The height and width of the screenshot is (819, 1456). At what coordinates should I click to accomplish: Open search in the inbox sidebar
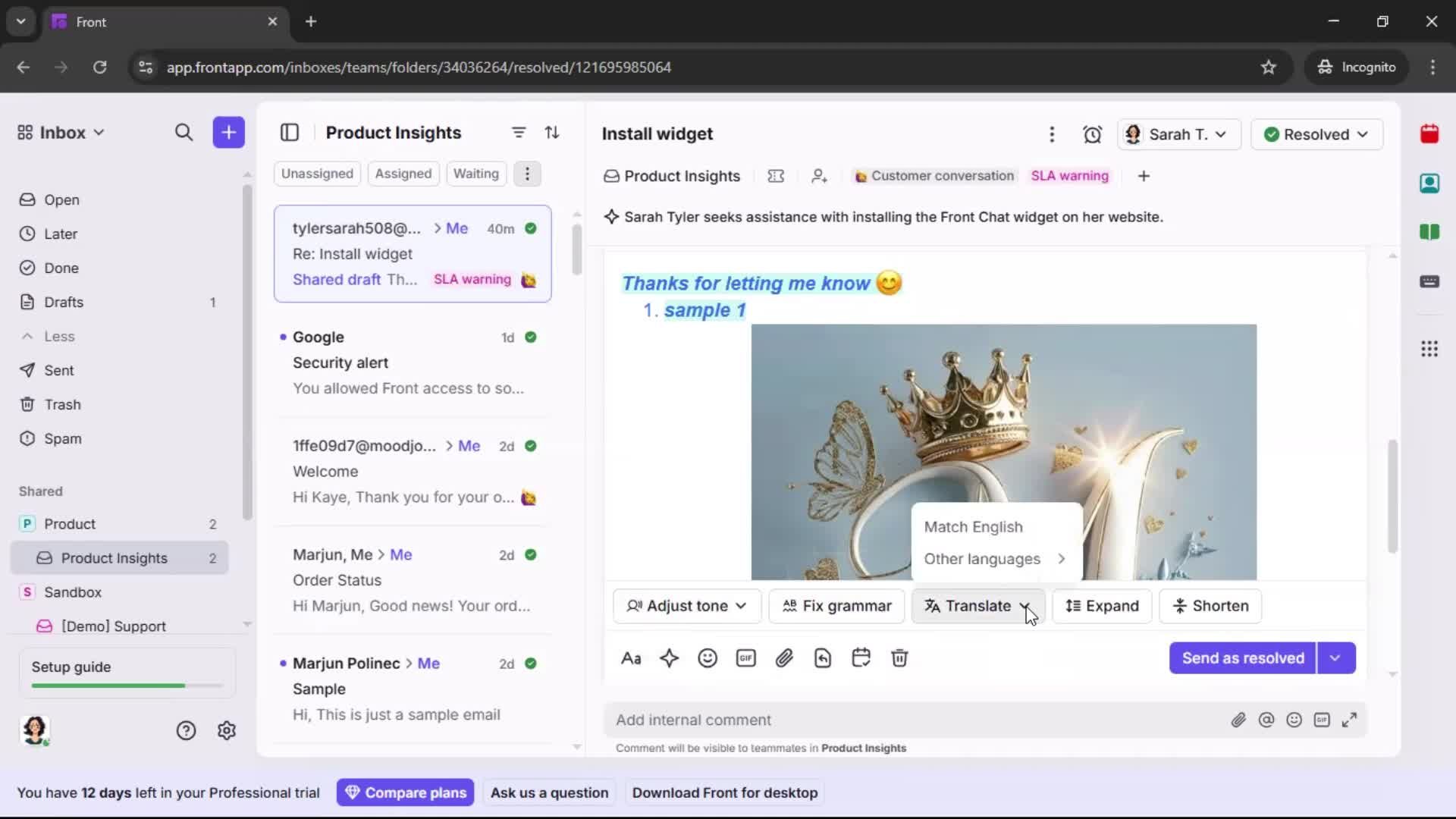[184, 132]
